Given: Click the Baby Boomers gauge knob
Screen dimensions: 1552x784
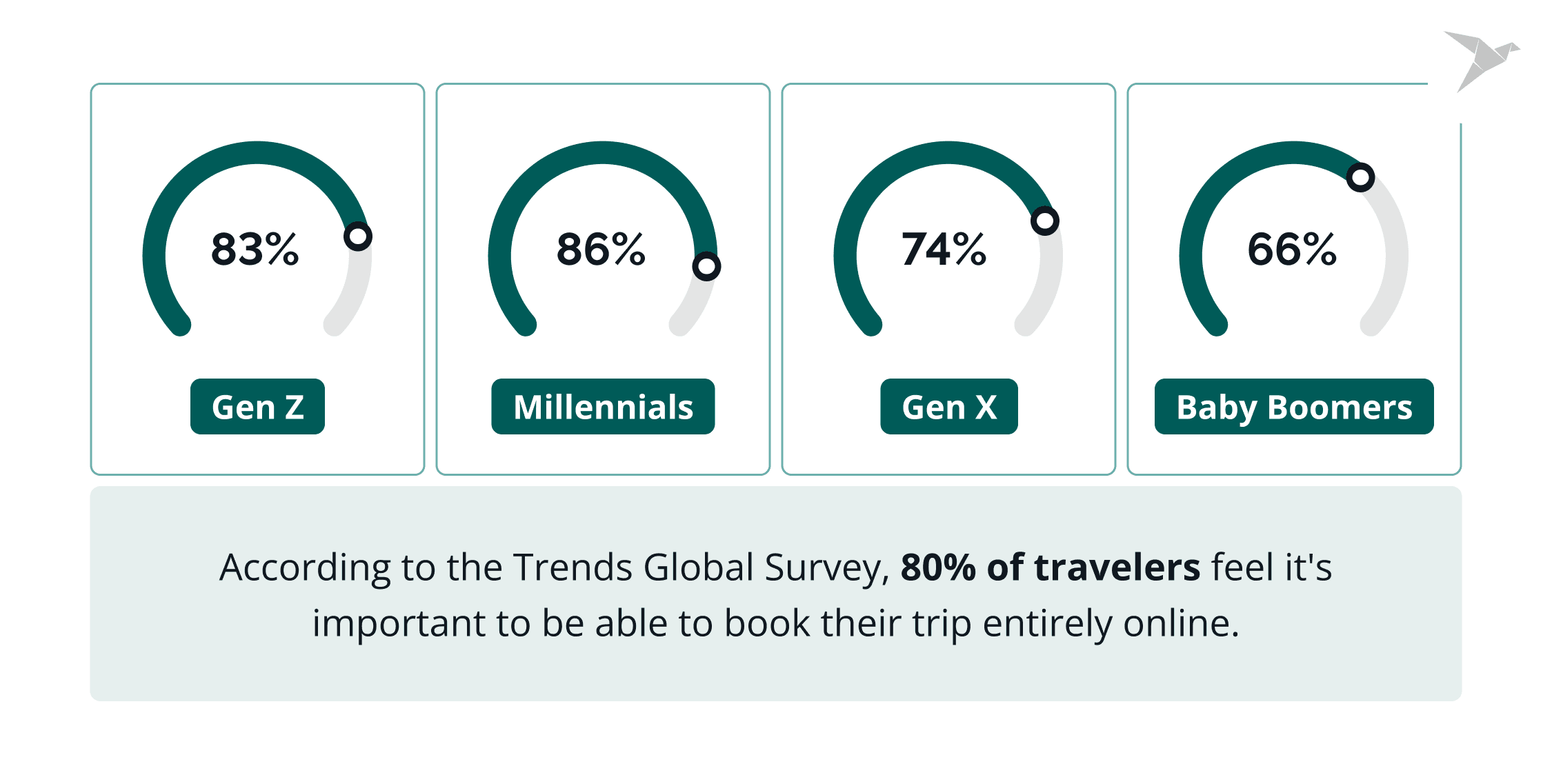Looking at the screenshot, I should pos(1360,177).
